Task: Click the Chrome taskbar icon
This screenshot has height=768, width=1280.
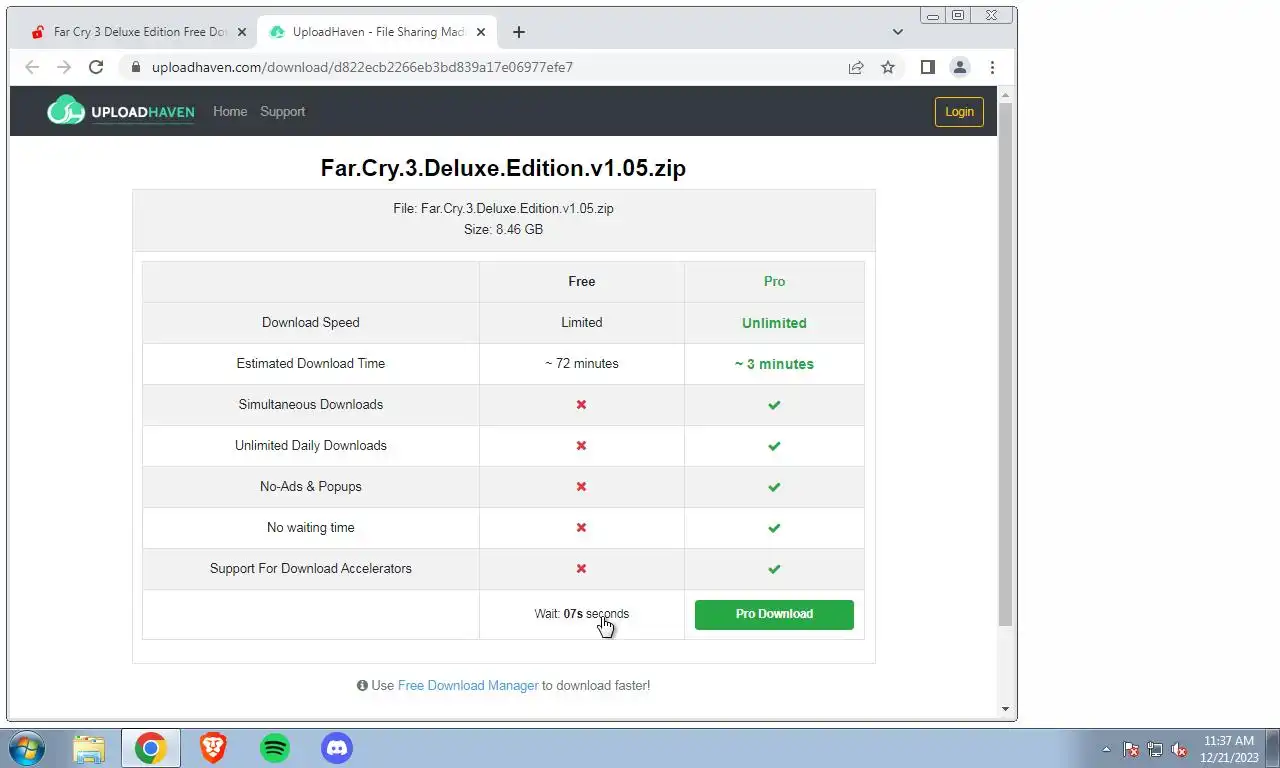Action: 151,748
